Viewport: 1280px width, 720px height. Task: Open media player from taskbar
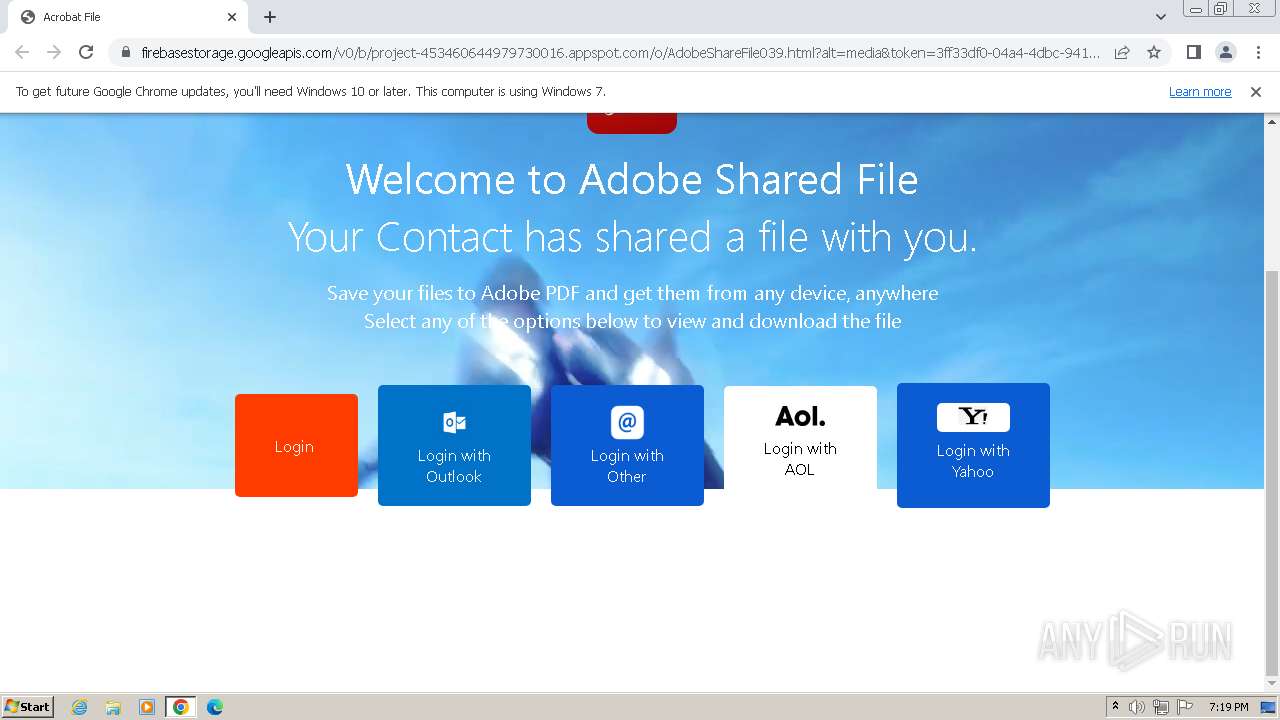[147, 707]
